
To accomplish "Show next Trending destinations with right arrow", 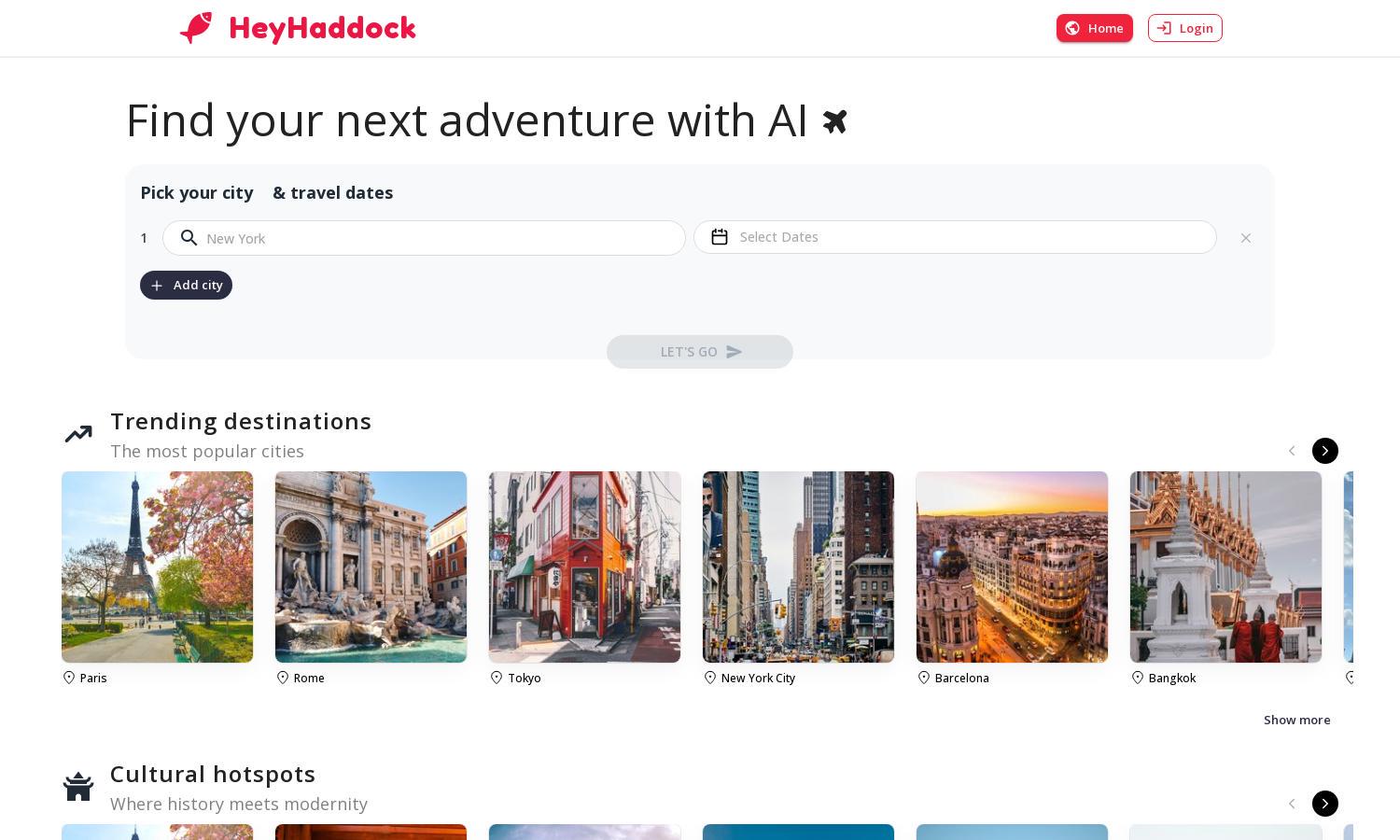I will [1324, 451].
